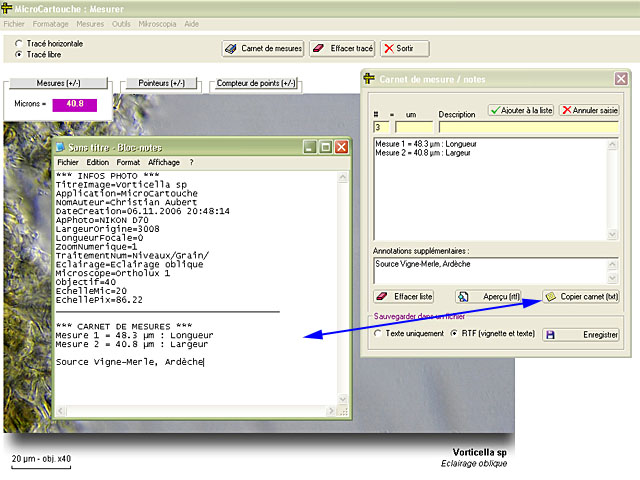Click the measures list scroll down arrow

point(612,235)
